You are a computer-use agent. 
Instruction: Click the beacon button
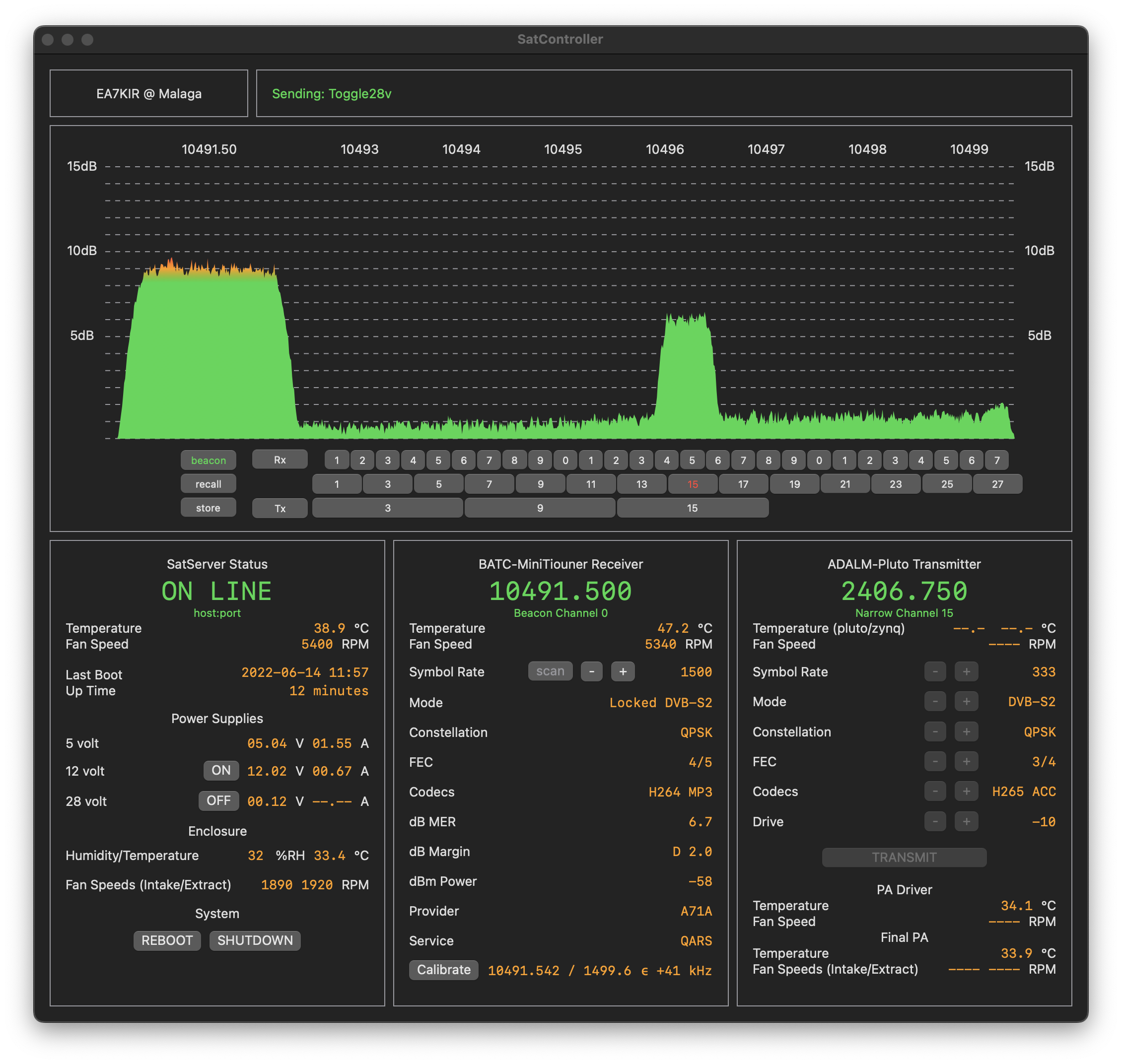click(x=208, y=460)
